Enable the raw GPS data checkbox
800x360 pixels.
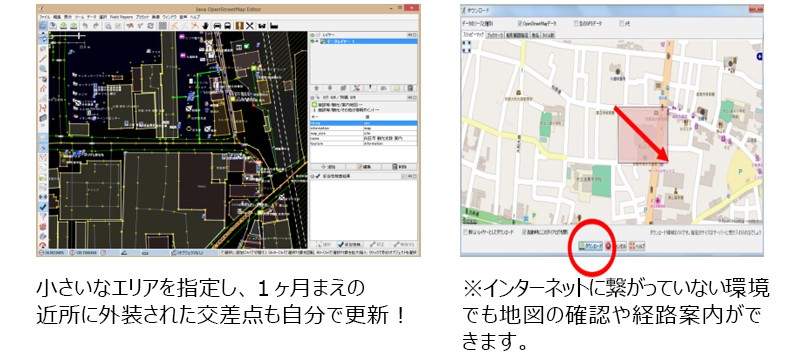click(576, 23)
